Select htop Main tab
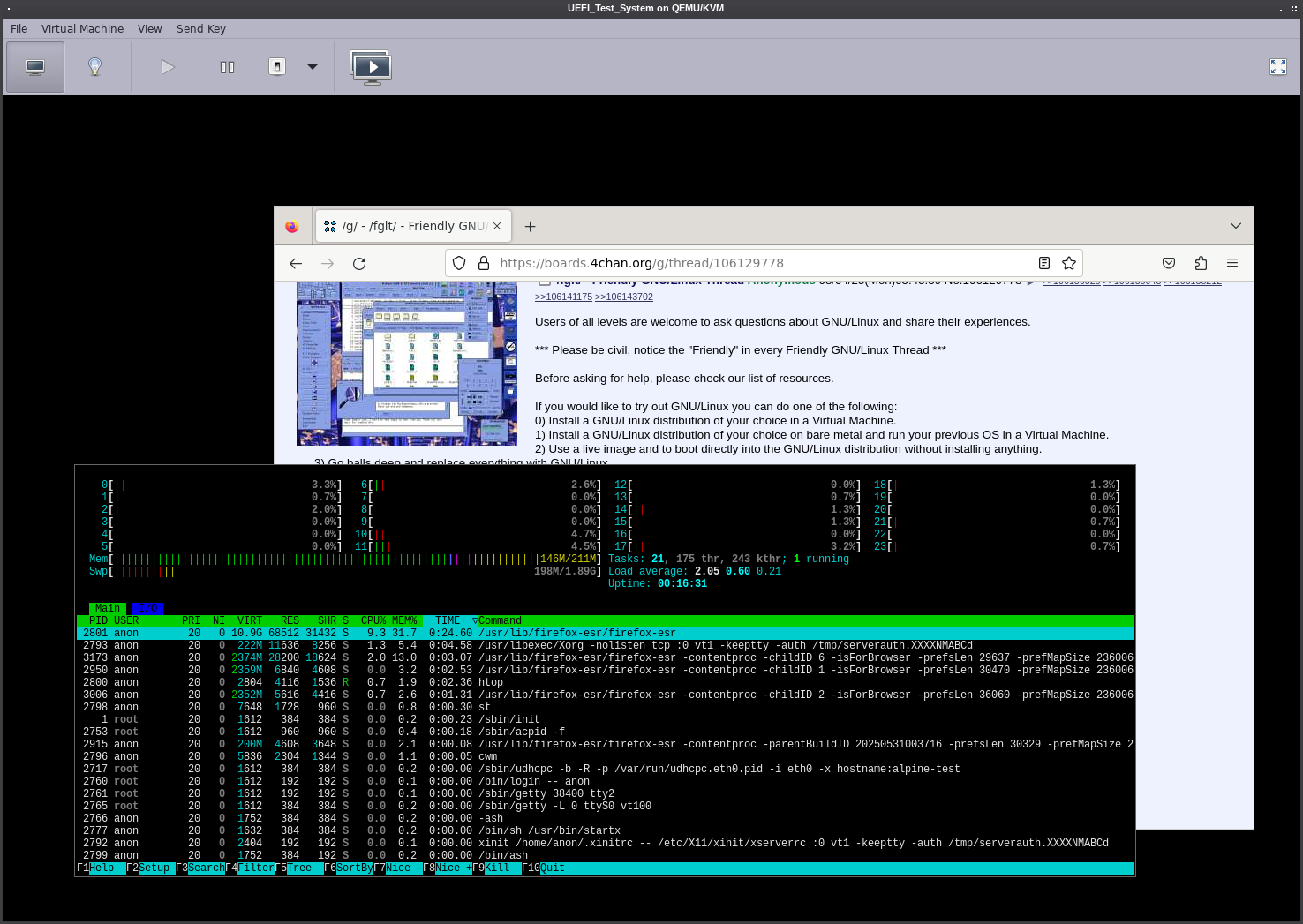This screenshot has height=924, width=1303. [108, 608]
